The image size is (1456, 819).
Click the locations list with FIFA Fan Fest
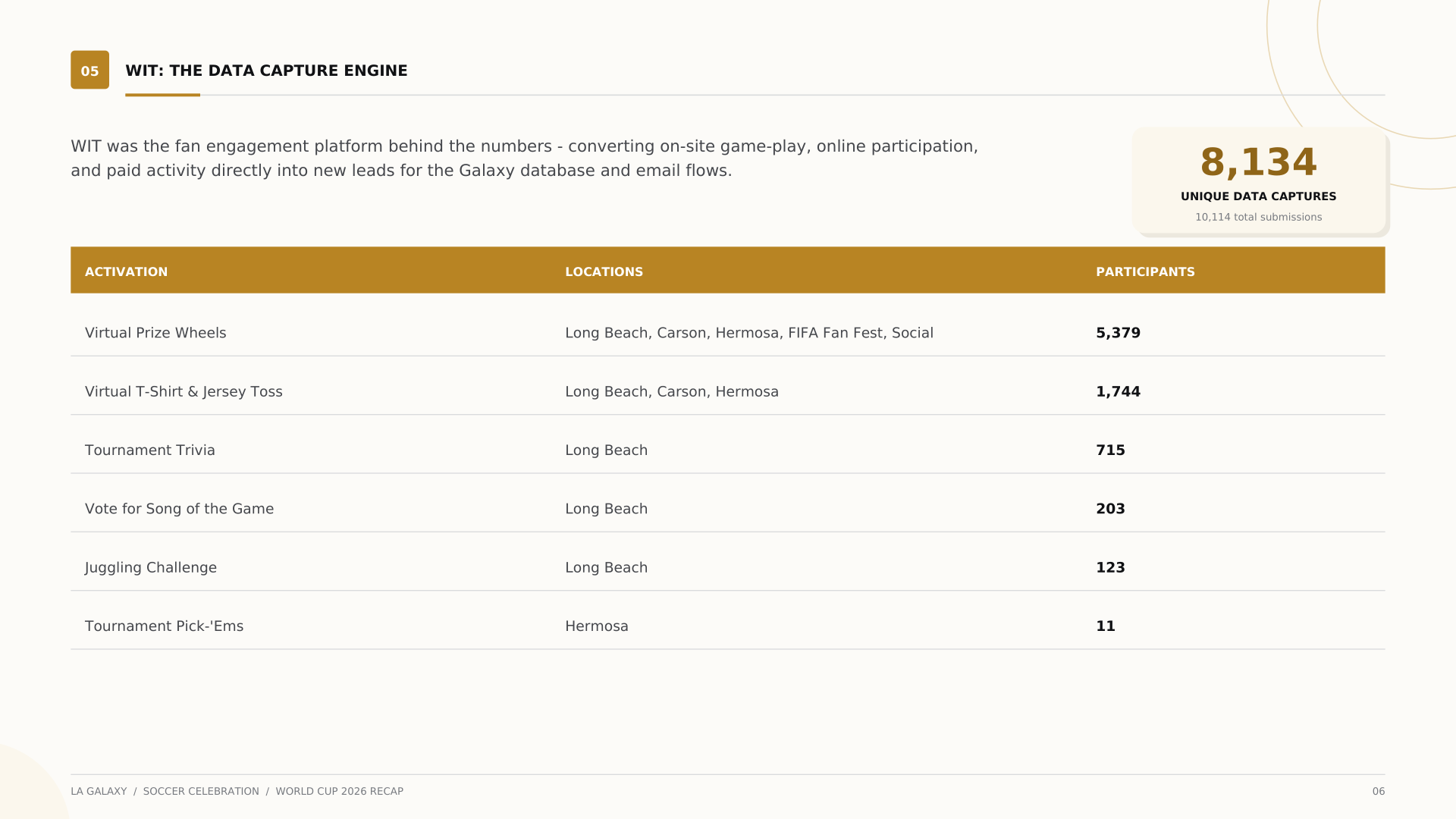click(x=749, y=333)
